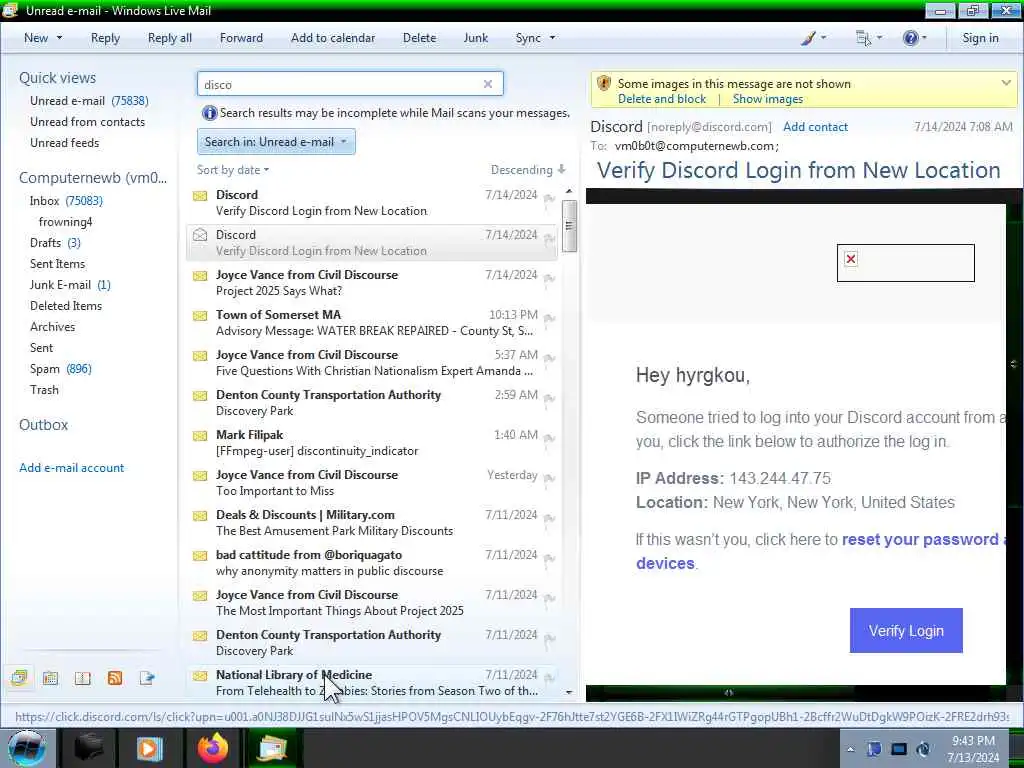The width and height of the screenshot is (1024, 768).
Task: Open Windows Live Mail taskbar icon
Action: (x=273, y=748)
